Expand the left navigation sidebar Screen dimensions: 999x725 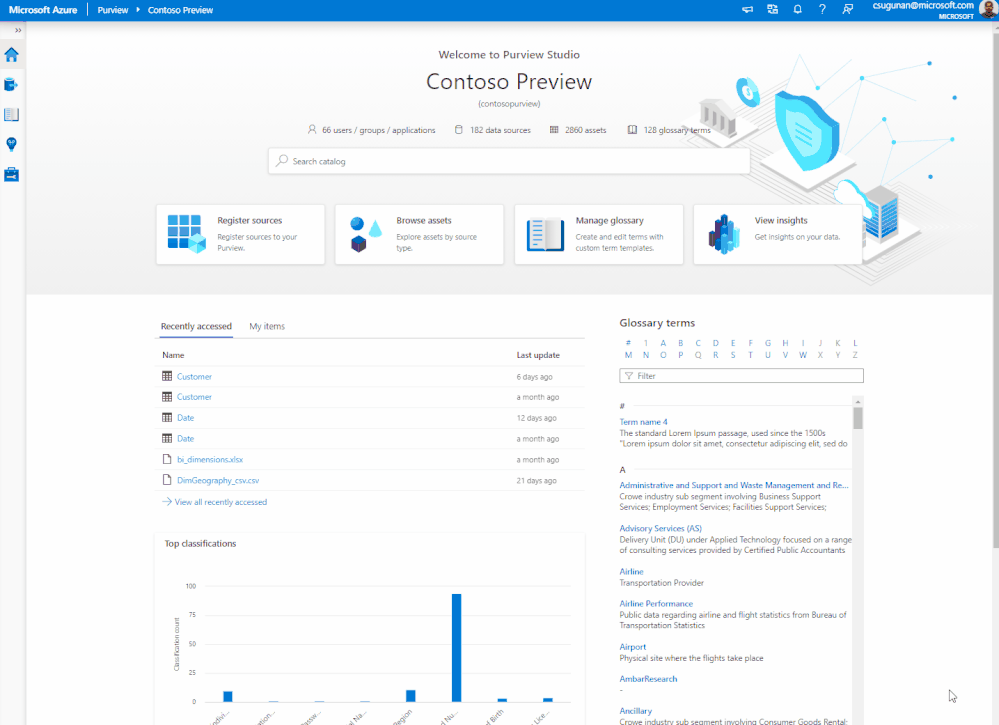tap(18, 30)
